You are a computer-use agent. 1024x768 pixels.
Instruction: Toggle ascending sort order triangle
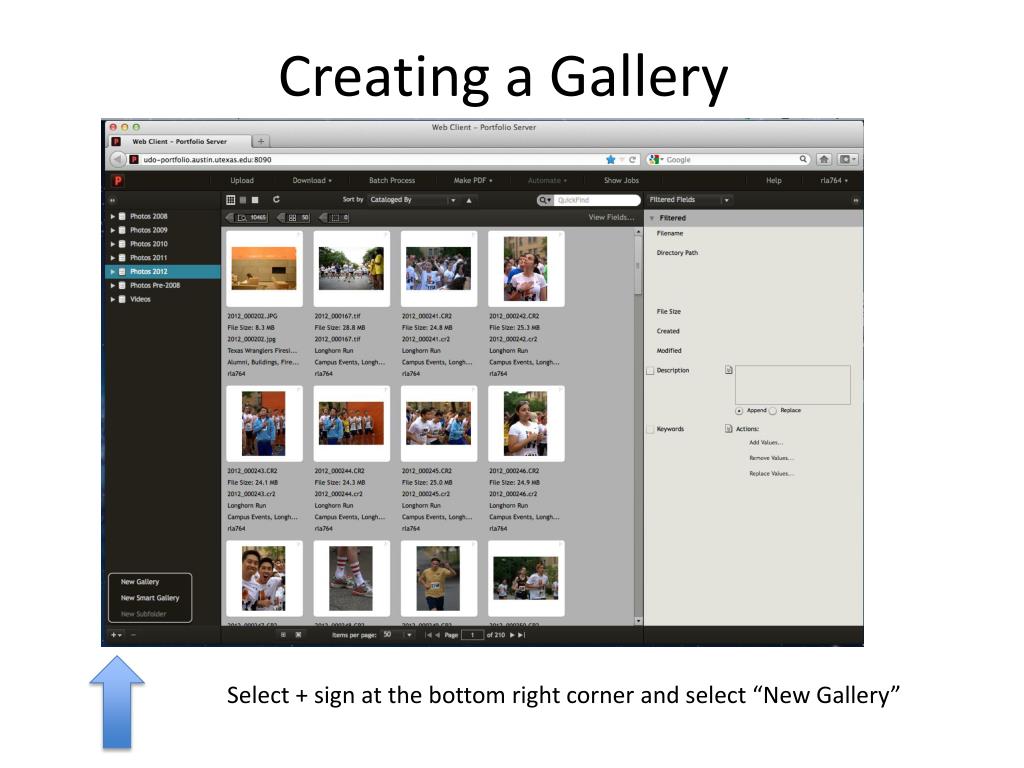tap(469, 200)
